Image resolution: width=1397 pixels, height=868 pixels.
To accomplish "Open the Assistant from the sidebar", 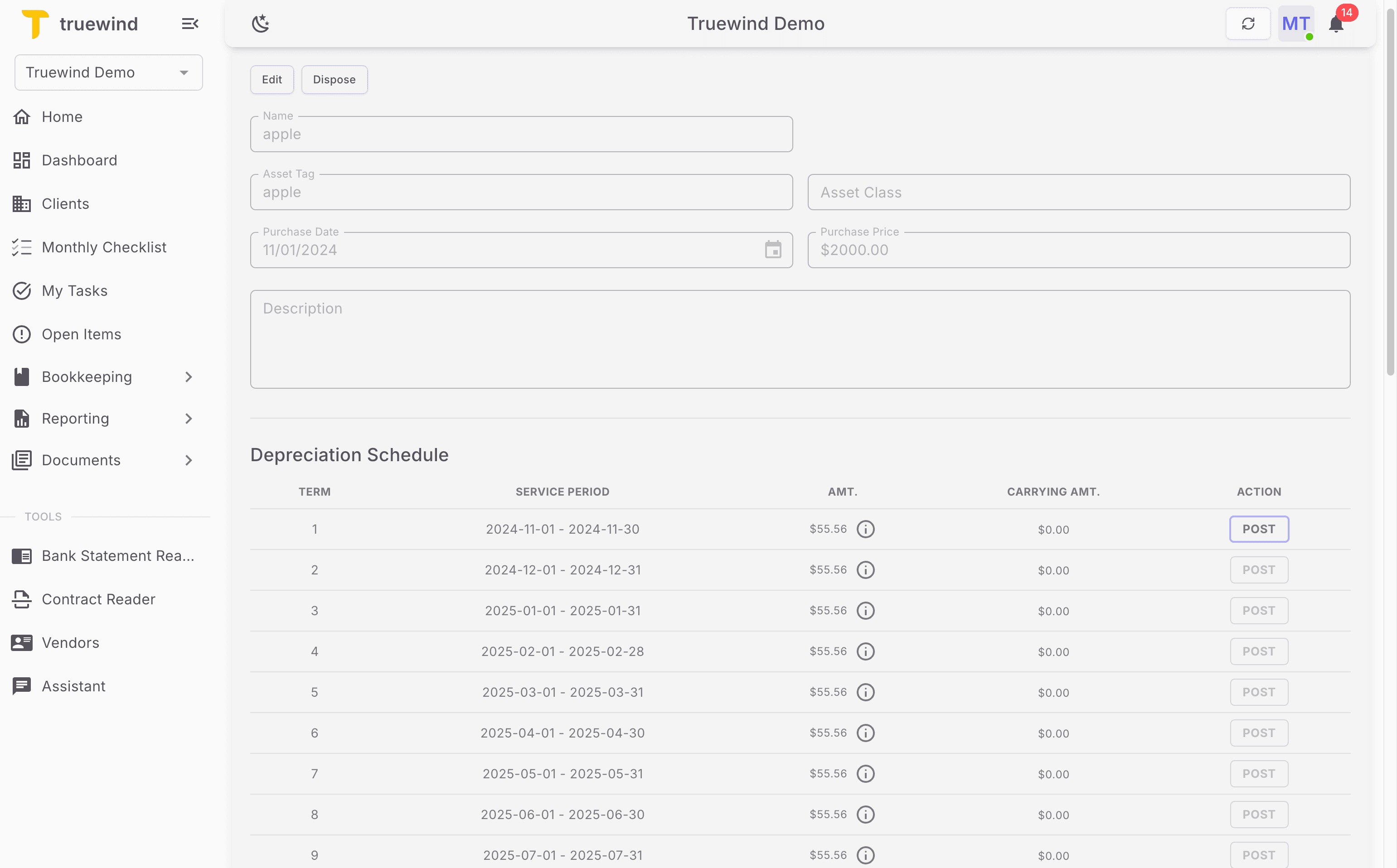I will click(73, 686).
